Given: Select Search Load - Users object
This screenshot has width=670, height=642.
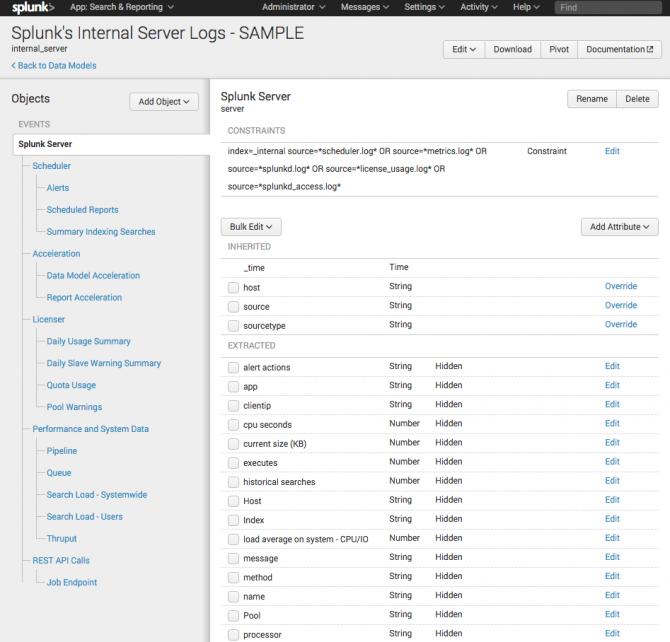Looking at the screenshot, I should pyautogui.click(x=85, y=517).
